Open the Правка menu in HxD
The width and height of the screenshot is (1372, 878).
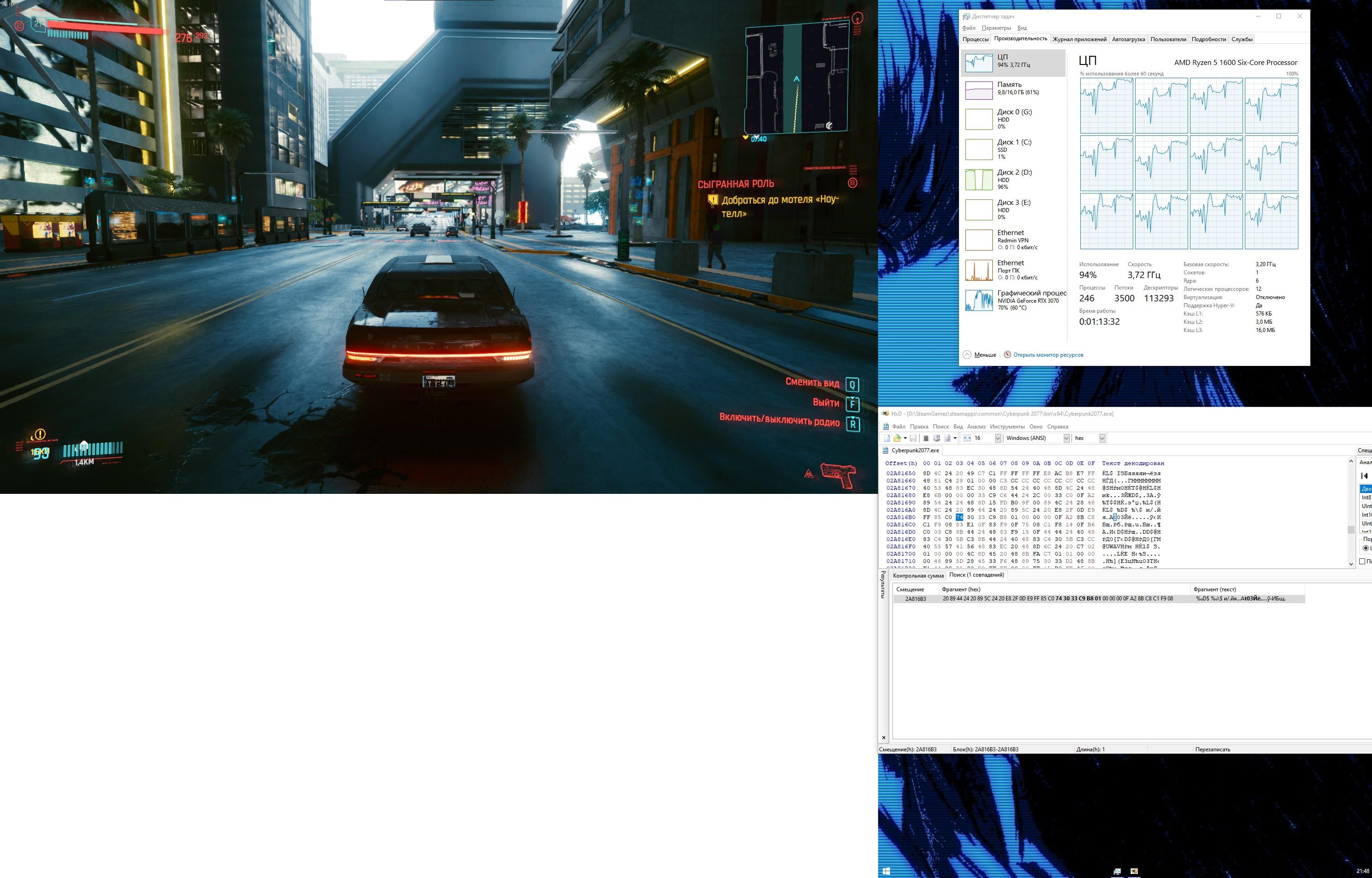[x=919, y=427]
